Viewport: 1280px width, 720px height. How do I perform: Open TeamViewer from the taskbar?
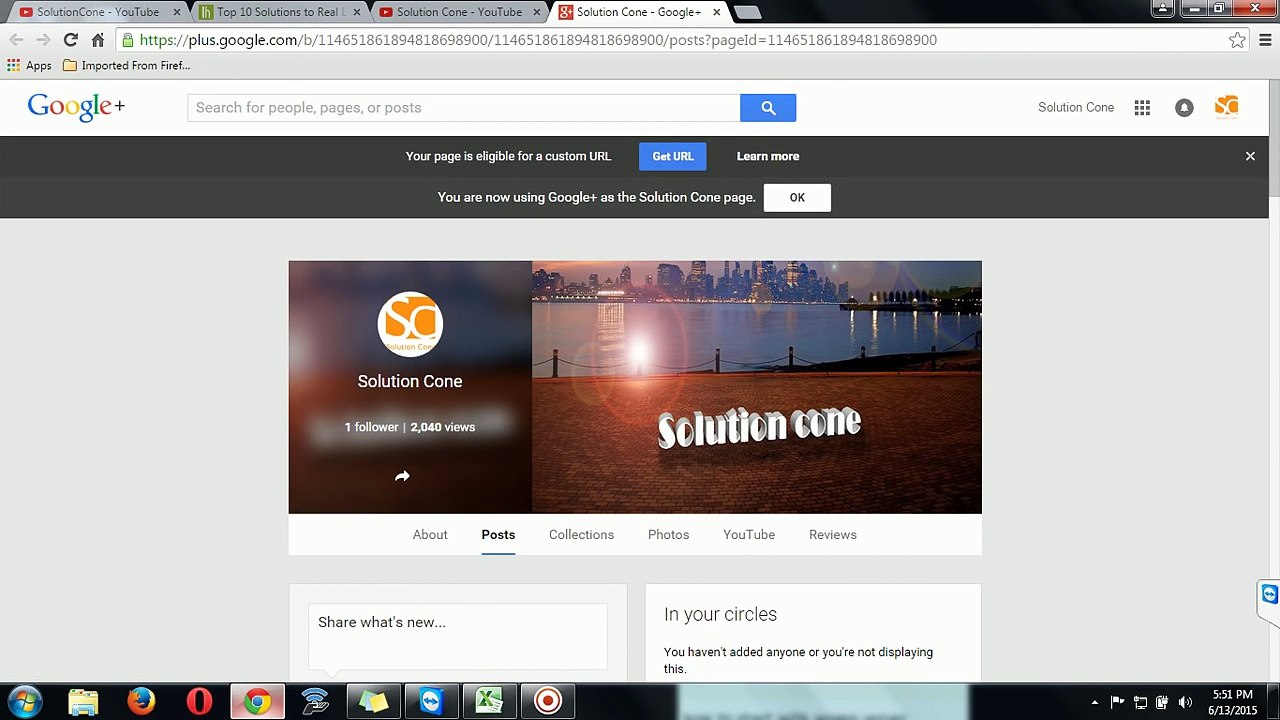(x=431, y=701)
